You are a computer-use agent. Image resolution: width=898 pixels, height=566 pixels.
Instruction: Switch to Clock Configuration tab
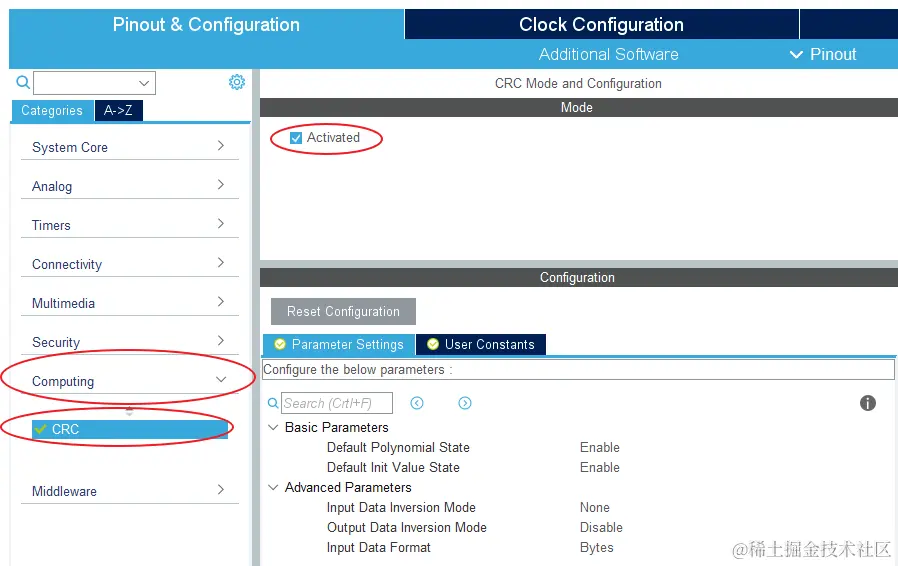[601, 25]
